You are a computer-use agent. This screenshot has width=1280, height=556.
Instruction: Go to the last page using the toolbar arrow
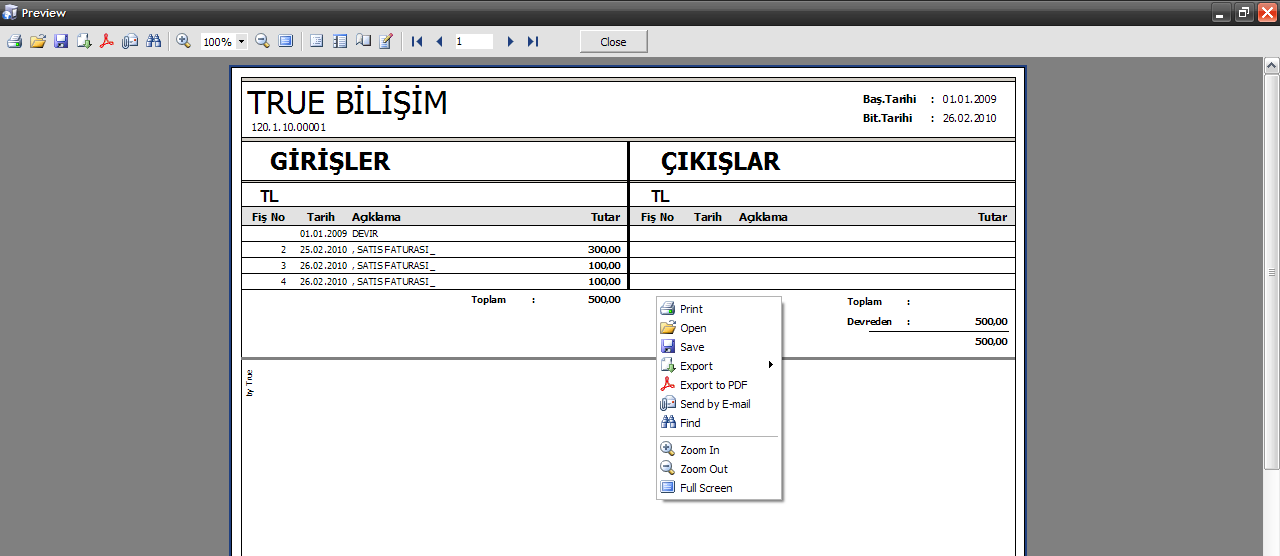click(x=533, y=41)
